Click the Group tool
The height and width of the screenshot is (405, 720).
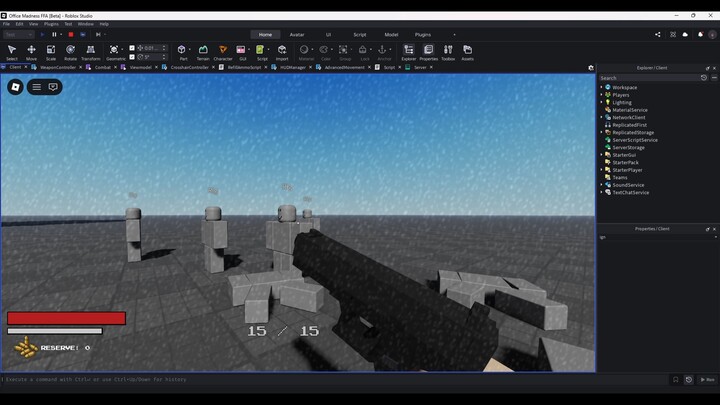[x=343, y=50]
